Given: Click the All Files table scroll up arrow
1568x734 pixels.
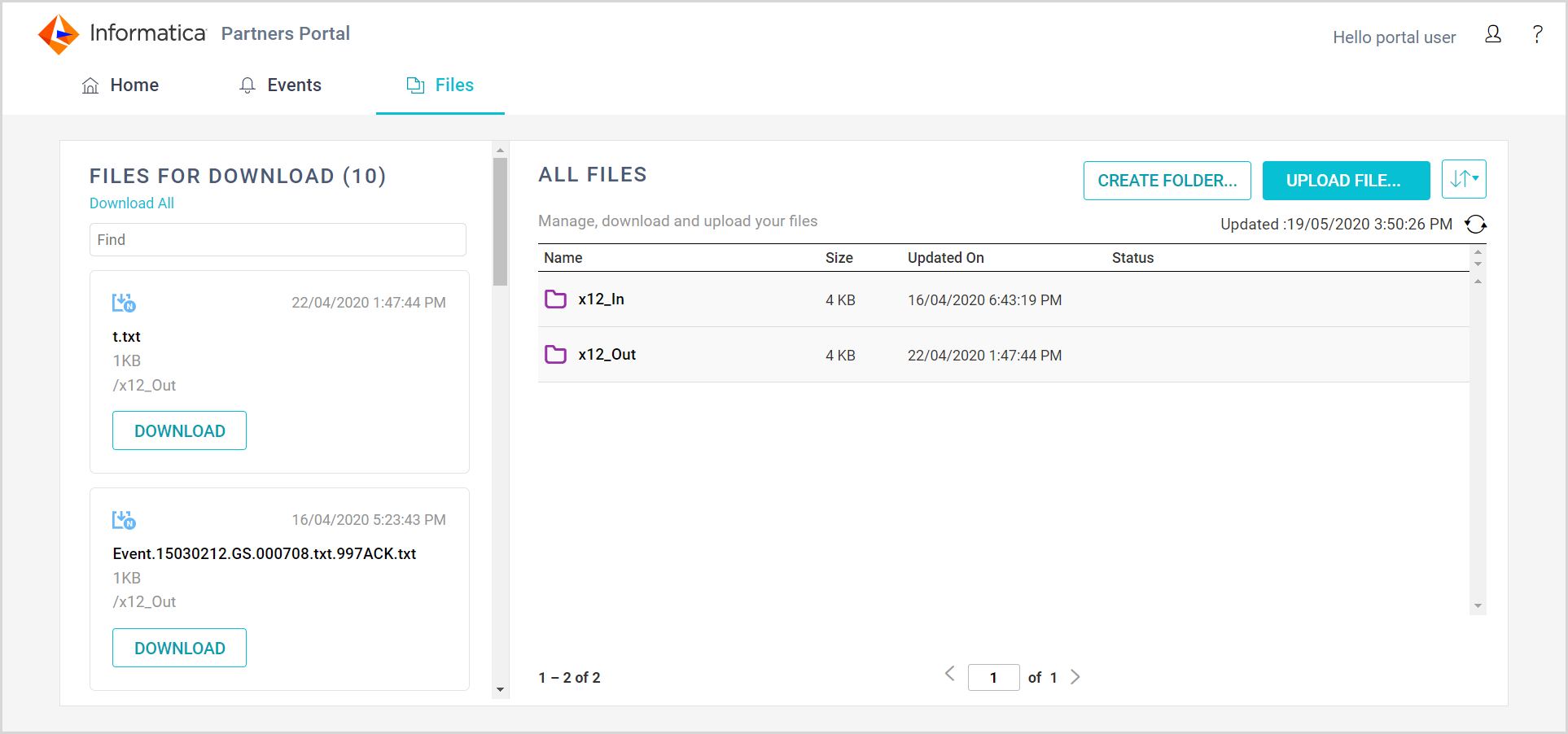Looking at the screenshot, I should 1478,282.
